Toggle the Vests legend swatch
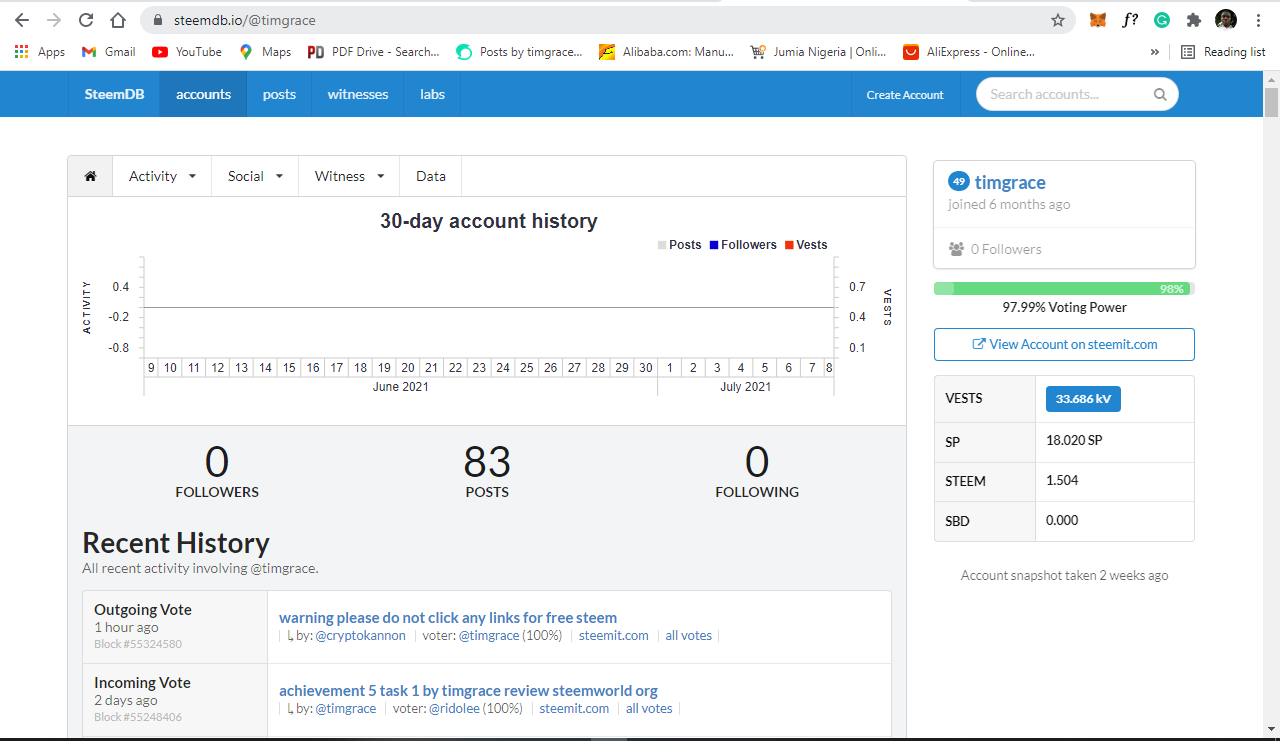 click(x=789, y=245)
